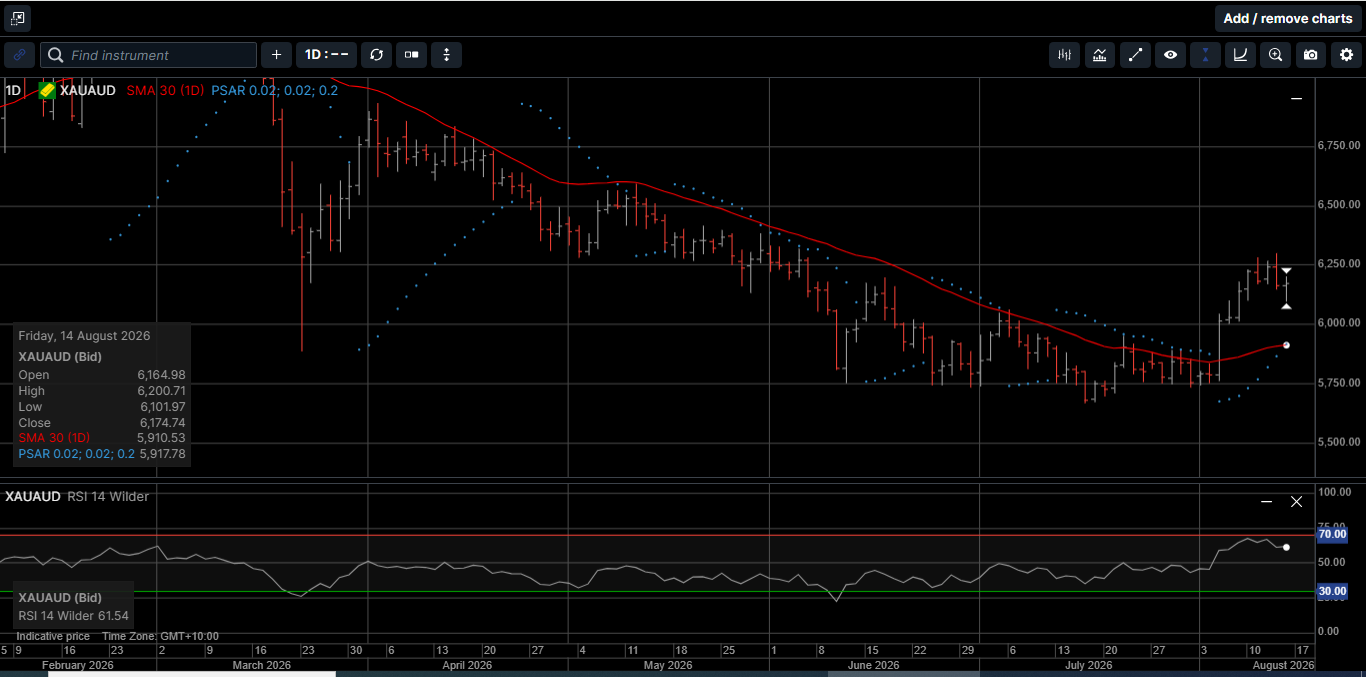Screen dimensions: 1366x677
Task: Click the Friday, 14 August 2026 date header
Action: point(84,336)
